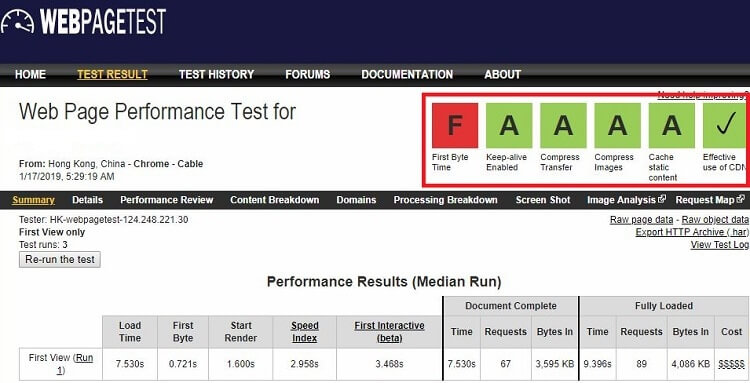Open the Keep-alive Enabled A grade box
The width and height of the screenshot is (750, 383).
pyautogui.click(x=509, y=125)
